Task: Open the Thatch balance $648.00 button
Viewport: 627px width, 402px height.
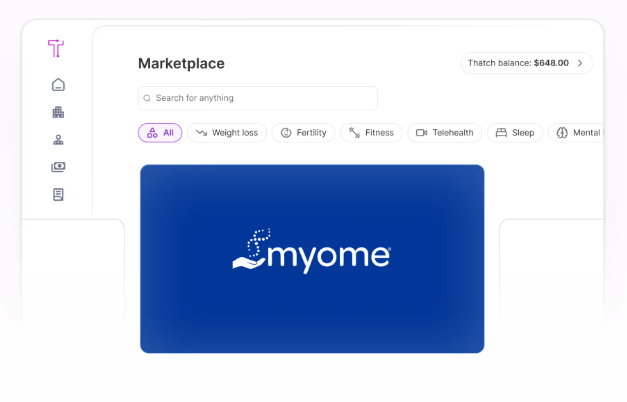Action: coord(526,63)
